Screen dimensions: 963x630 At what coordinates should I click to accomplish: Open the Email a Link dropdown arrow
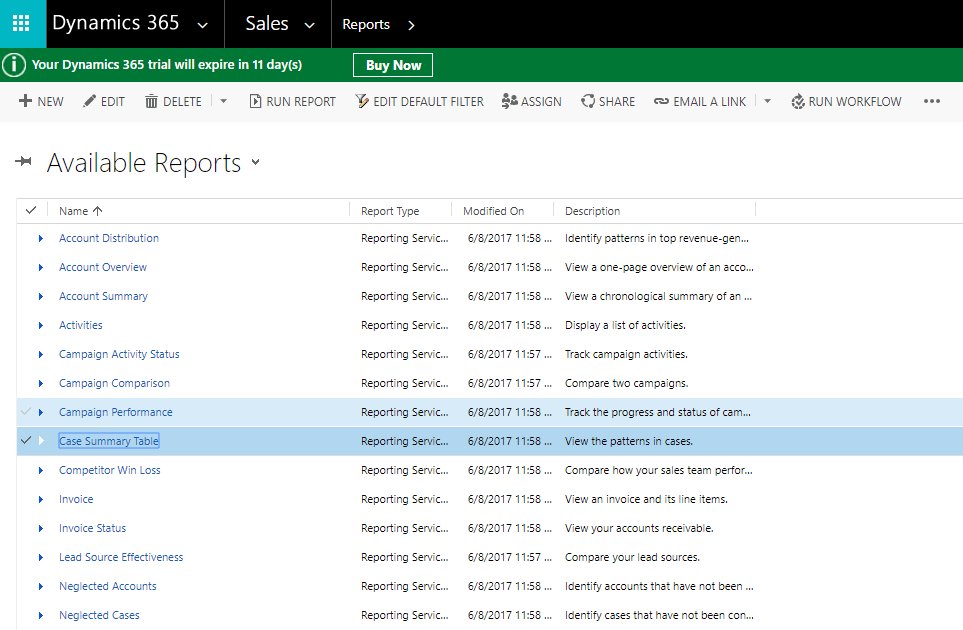pyautogui.click(x=767, y=101)
